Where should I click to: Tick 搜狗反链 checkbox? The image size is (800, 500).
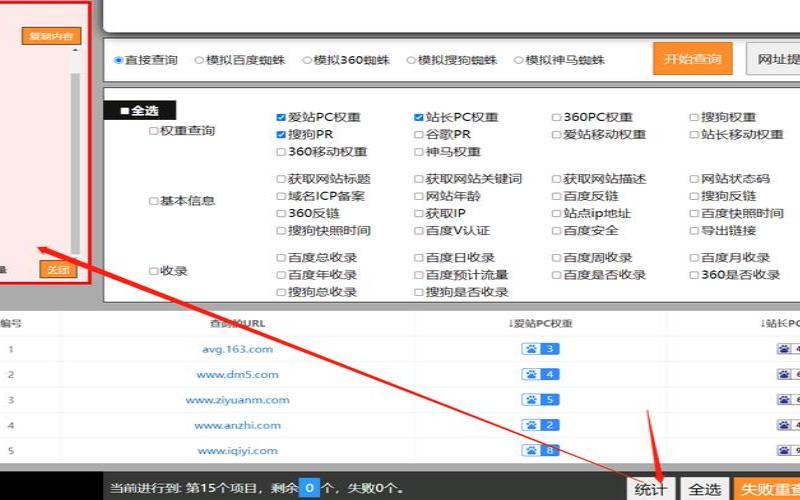tap(694, 196)
